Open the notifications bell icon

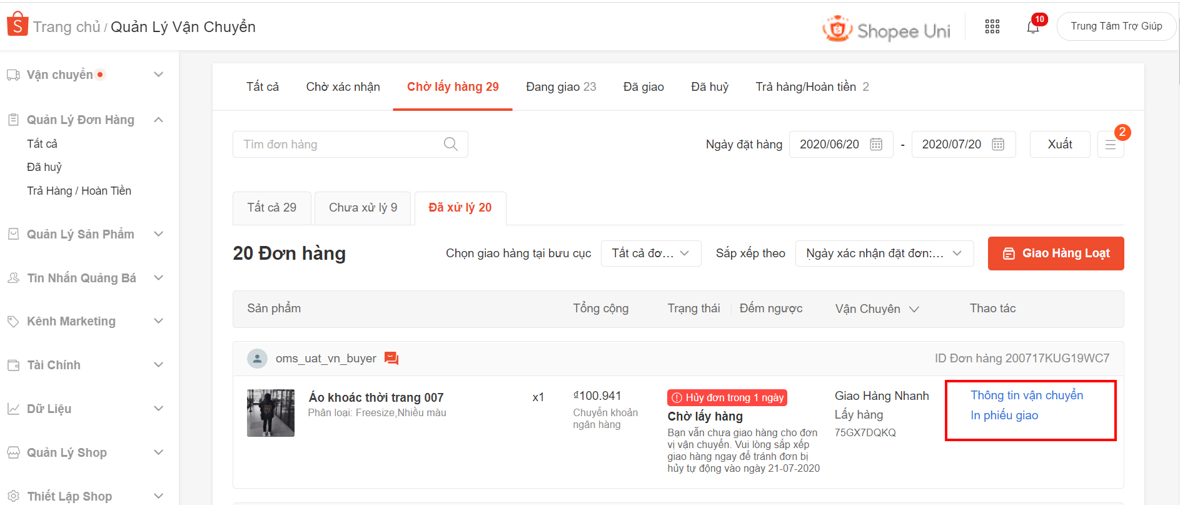[1033, 27]
